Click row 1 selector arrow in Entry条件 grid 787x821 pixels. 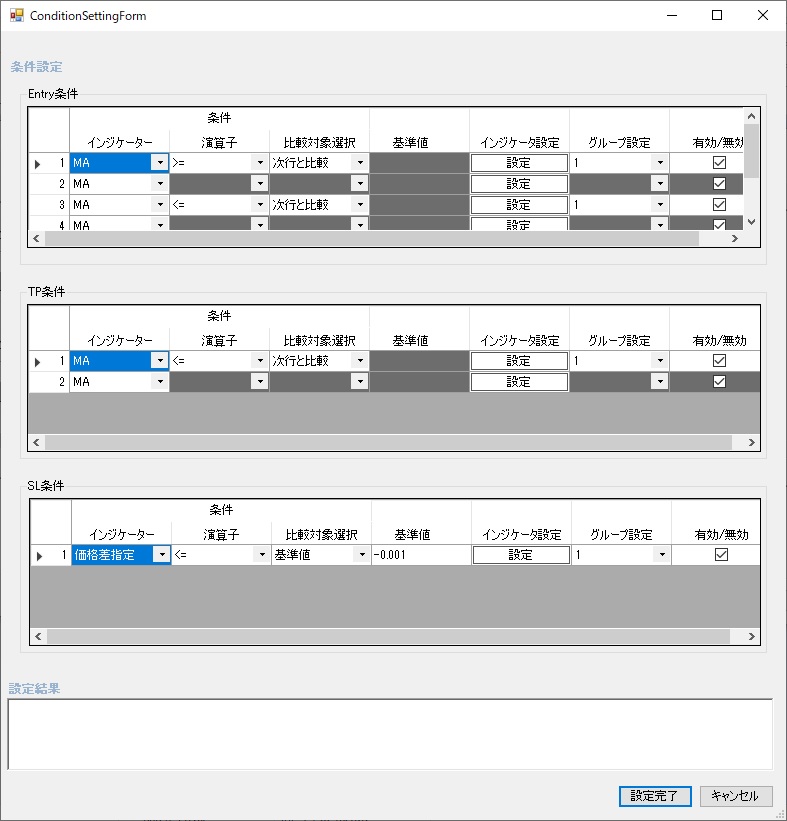pos(38,163)
